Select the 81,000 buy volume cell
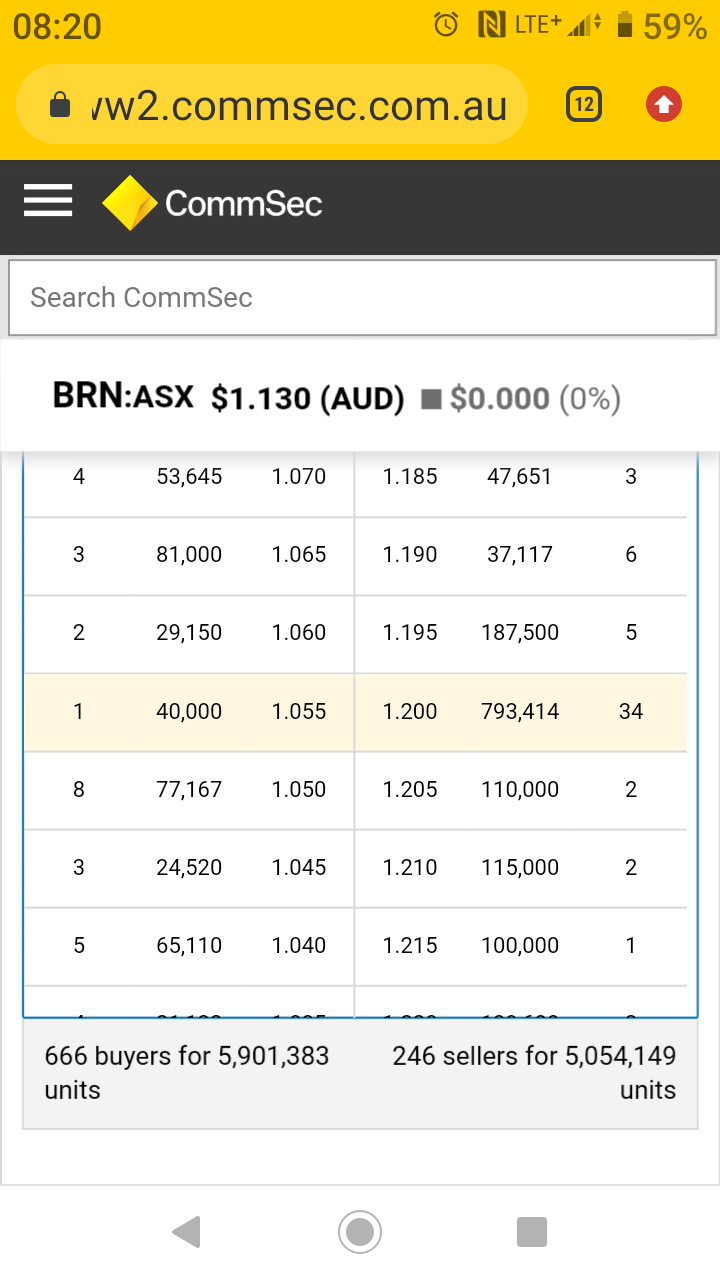720x1280 pixels. [x=189, y=555]
